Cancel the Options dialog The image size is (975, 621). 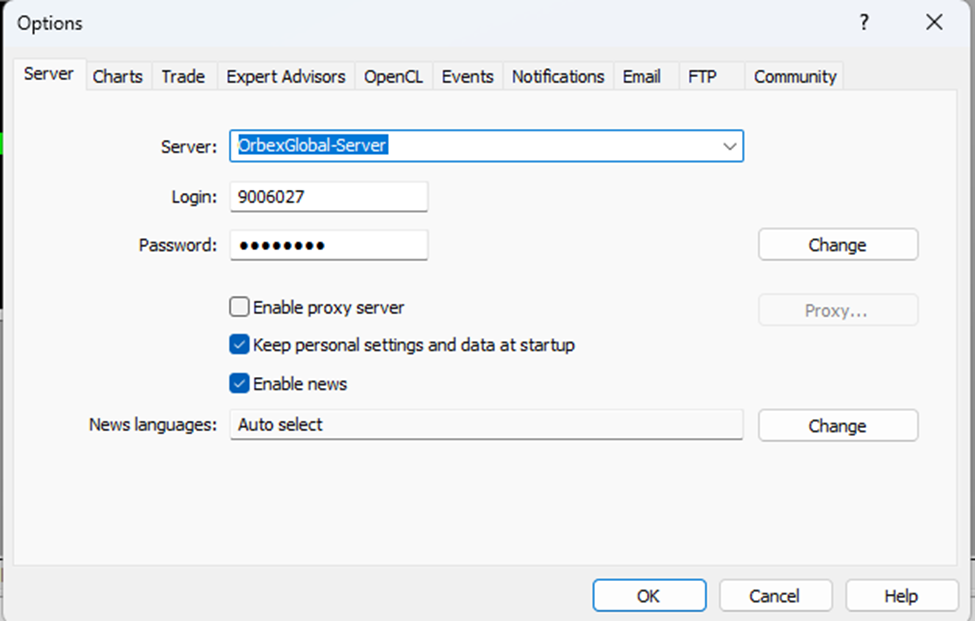pyautogui.click(x=775, y=596)
